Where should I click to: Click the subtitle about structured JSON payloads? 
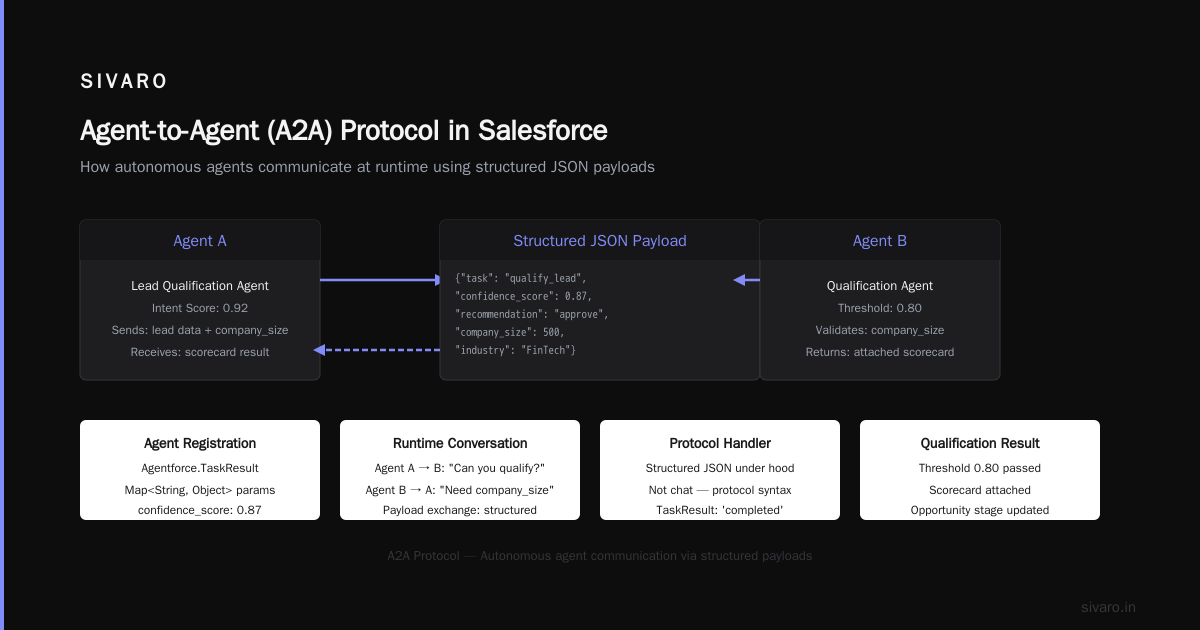pyautogui.click(x=367, y=167)
